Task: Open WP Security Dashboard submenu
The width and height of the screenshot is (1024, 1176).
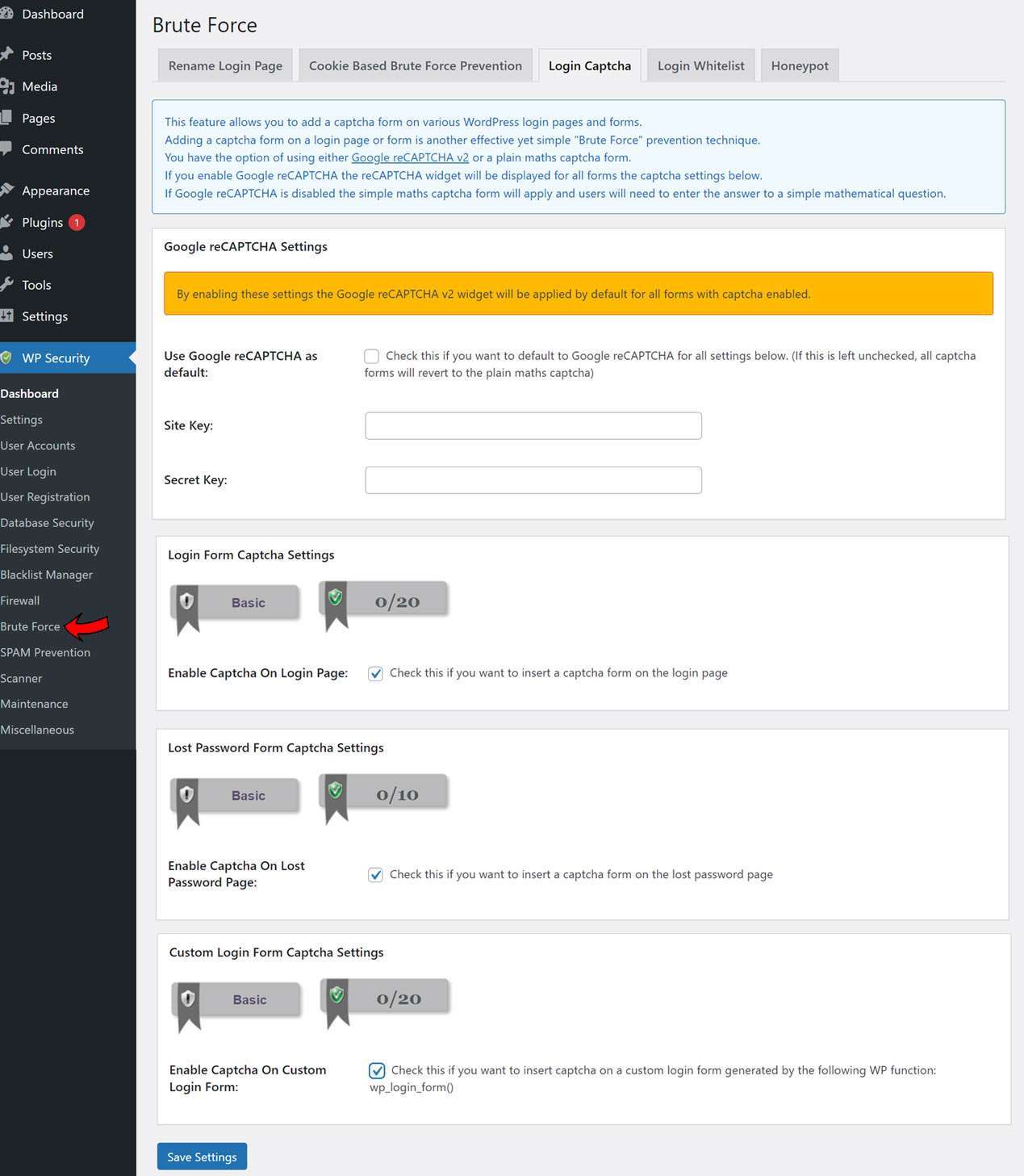Action: click(x=30, y=394)
